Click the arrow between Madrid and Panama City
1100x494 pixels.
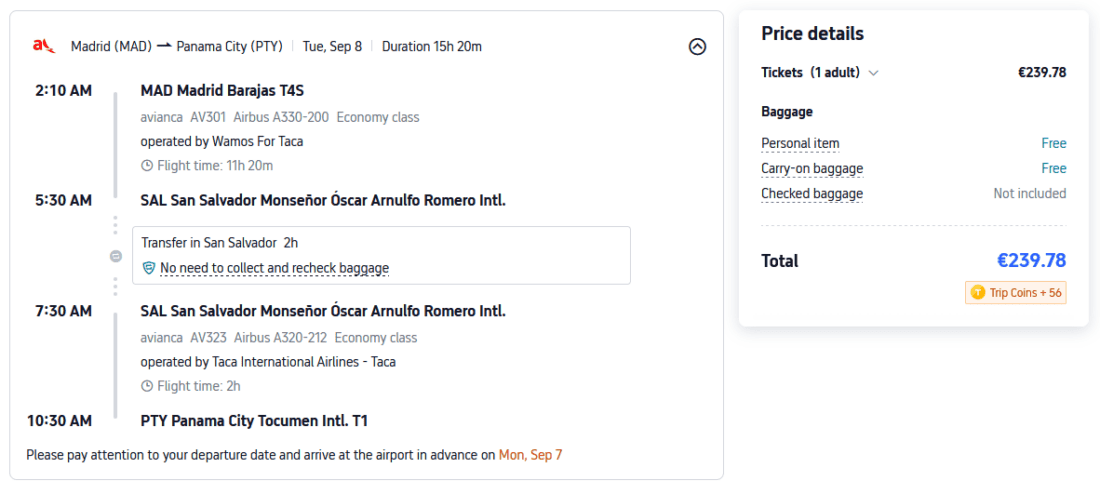pyautogui.click(x=164, y=46)
